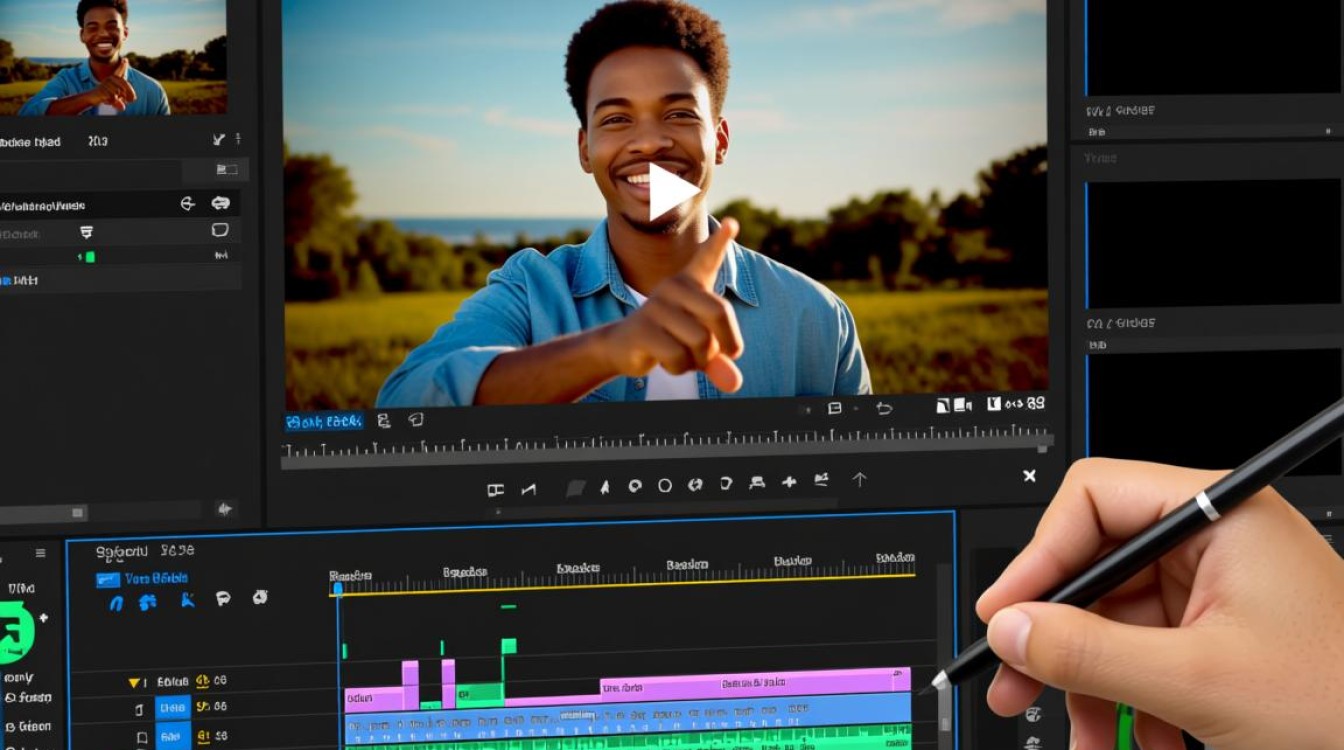
Task: Select the pen marker icon in the transport toolbar
Action: (604, 487)
